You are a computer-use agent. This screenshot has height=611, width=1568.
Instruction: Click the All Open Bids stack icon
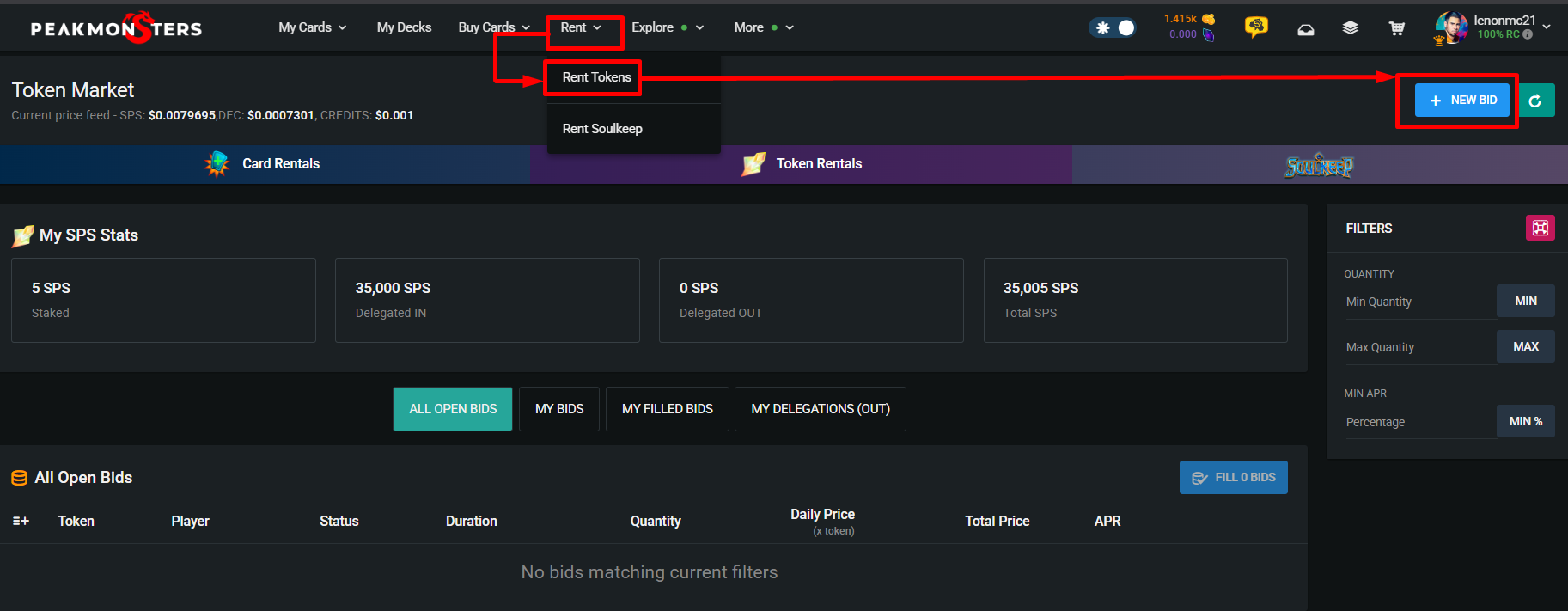click(19, 478)
